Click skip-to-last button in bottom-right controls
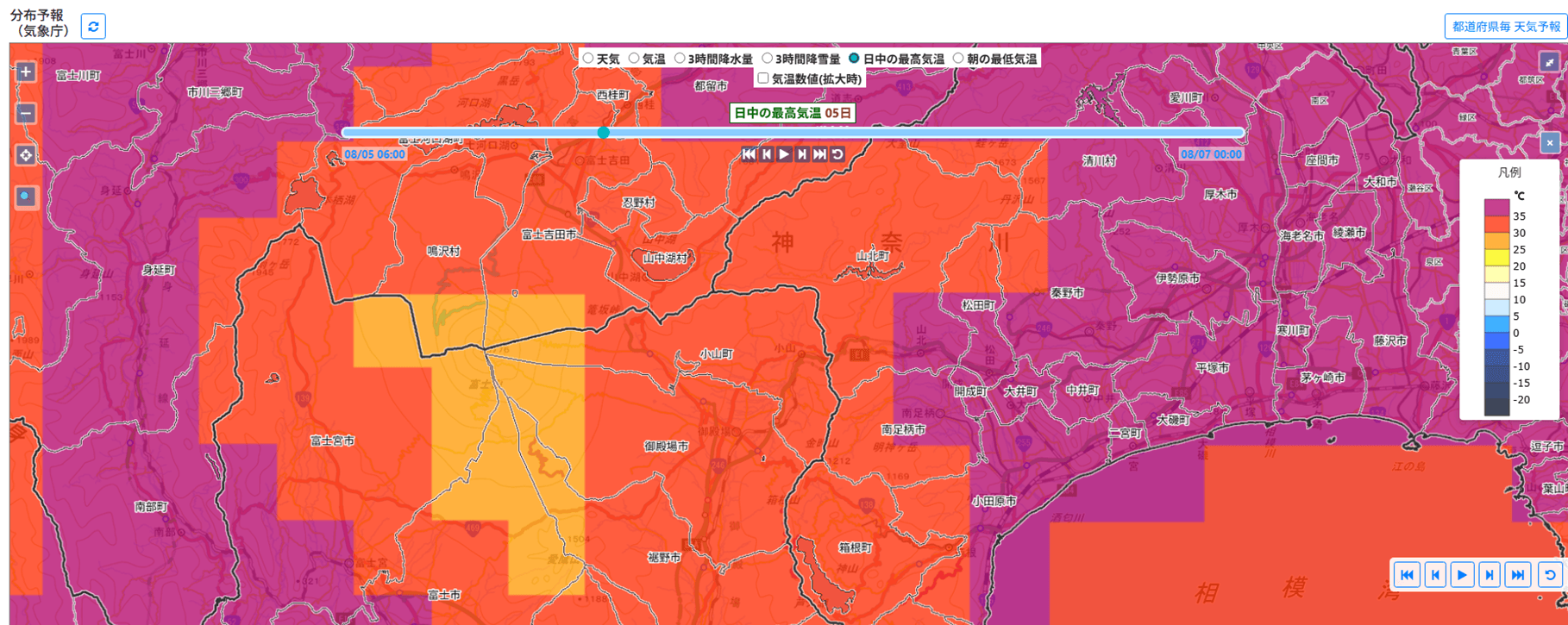Screen dimensions: 1568x625 pyautogui.click(x=1518, y=575)
